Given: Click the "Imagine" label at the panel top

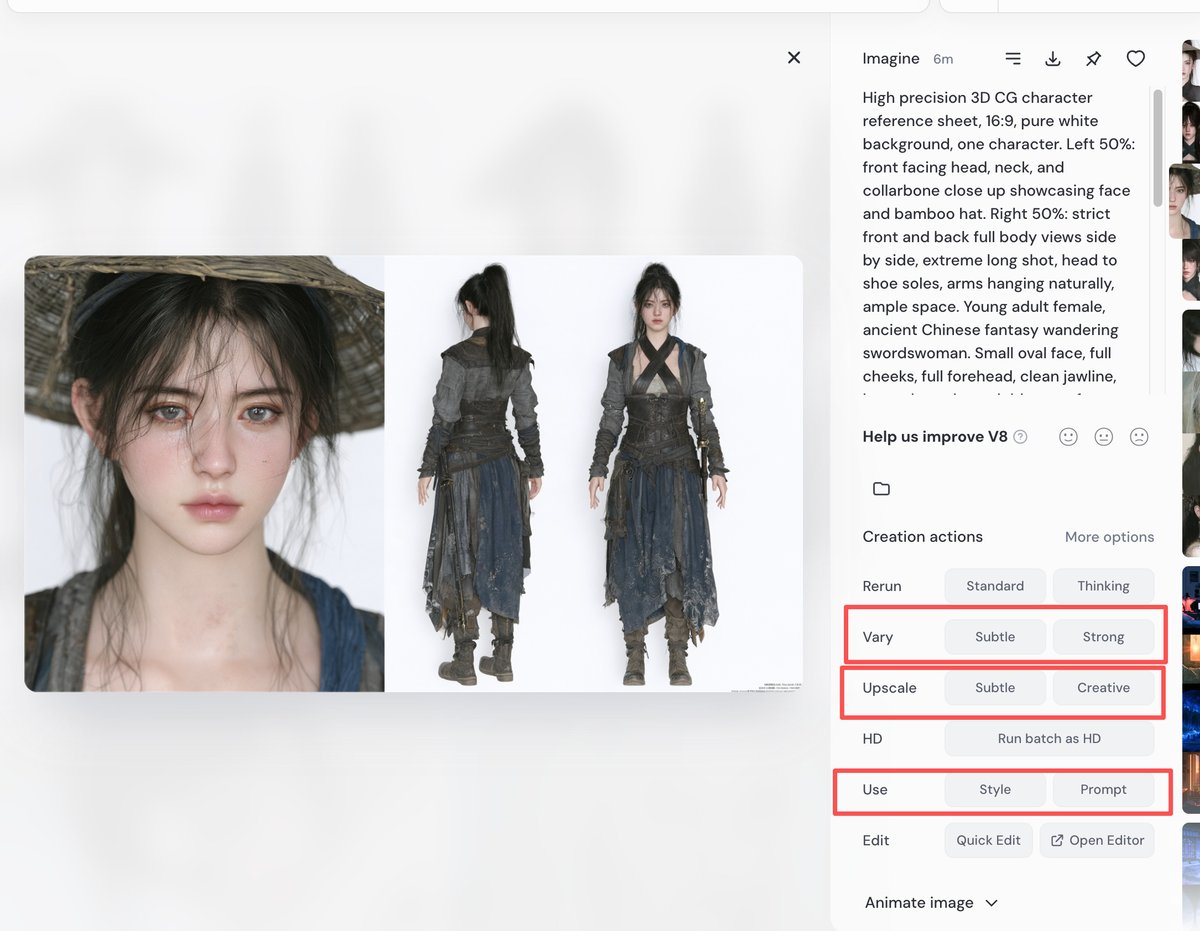Looking at the screenshot, I should coord(891,59).
